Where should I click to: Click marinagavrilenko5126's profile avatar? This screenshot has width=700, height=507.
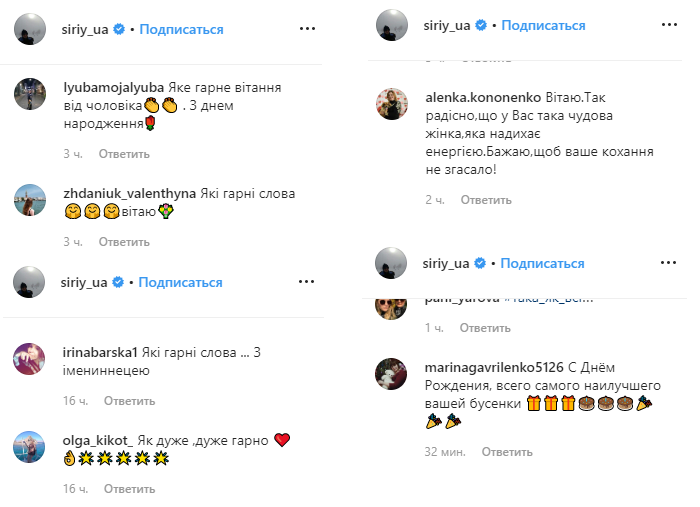click(x=389, y=374)
